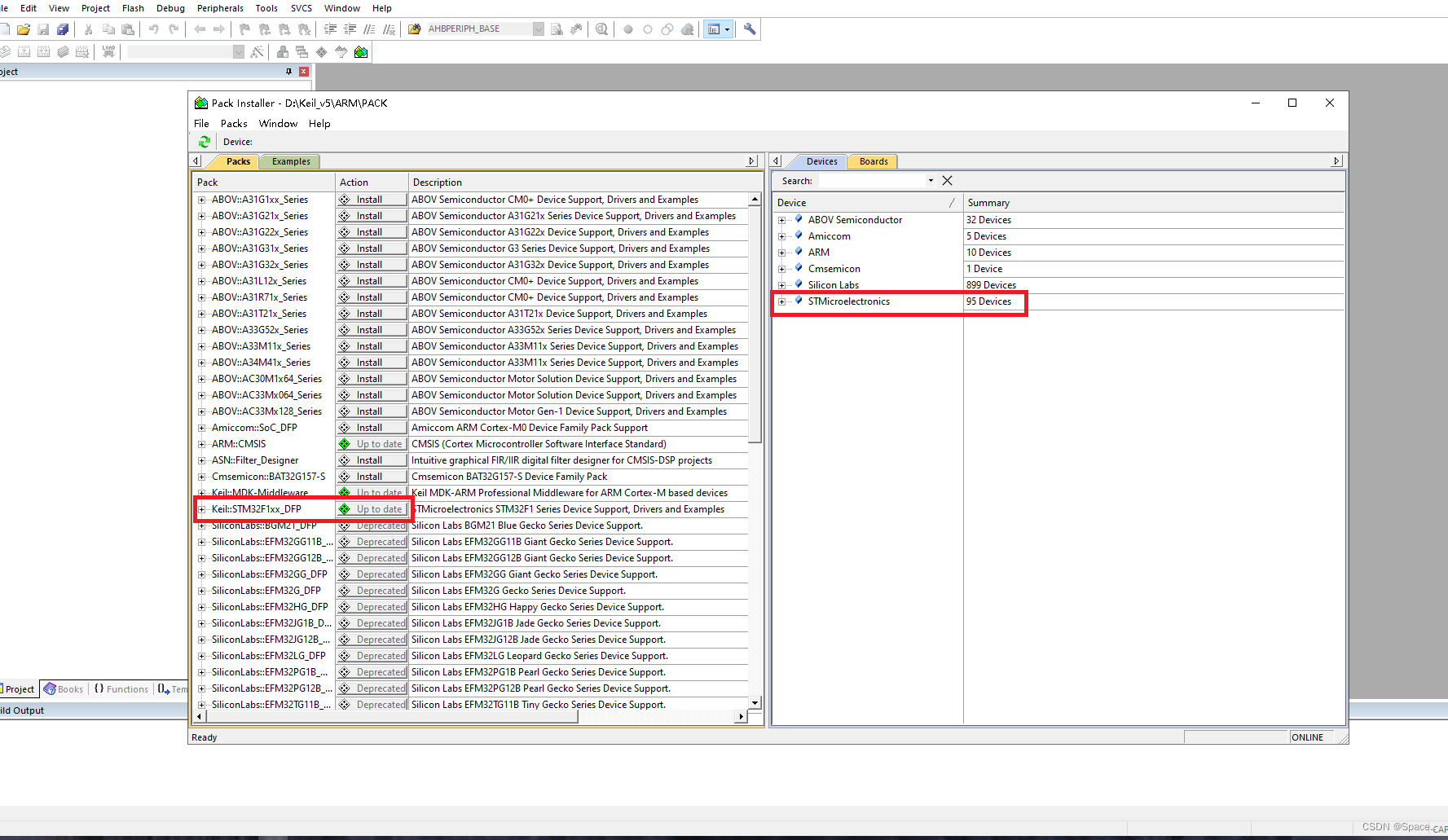Open Pack Installer's File menu
This screenshot has width=1448, height=840.
(x=201, y=124)
